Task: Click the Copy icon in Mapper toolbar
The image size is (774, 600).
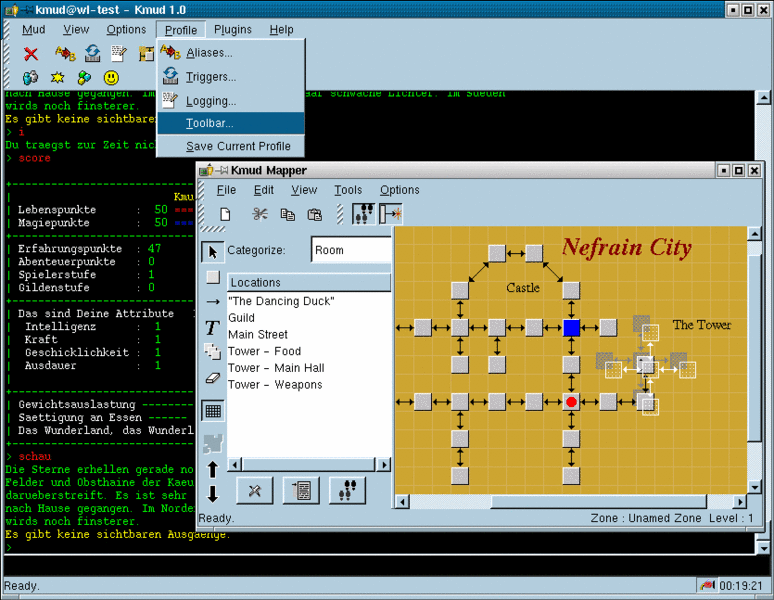Action: point(287,214)
